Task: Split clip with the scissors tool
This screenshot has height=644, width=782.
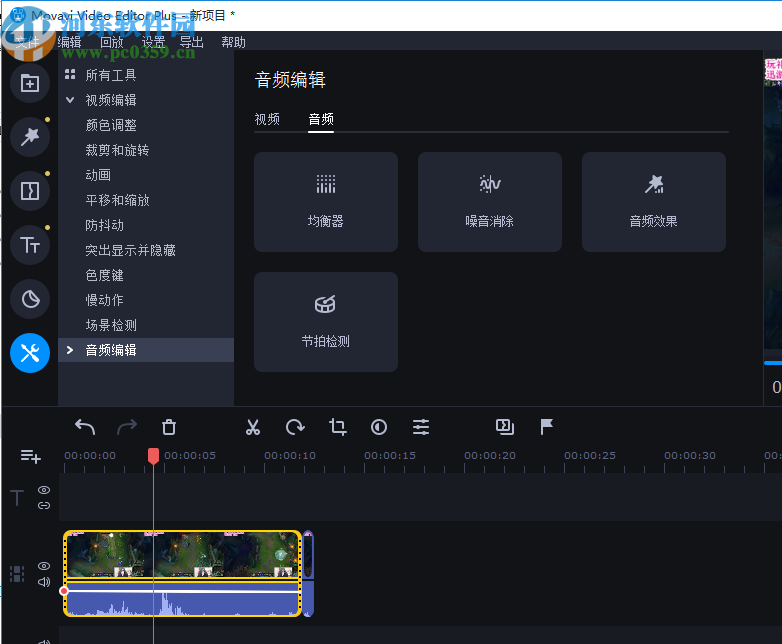Action: pyautogui.click(x=253, y=427)
